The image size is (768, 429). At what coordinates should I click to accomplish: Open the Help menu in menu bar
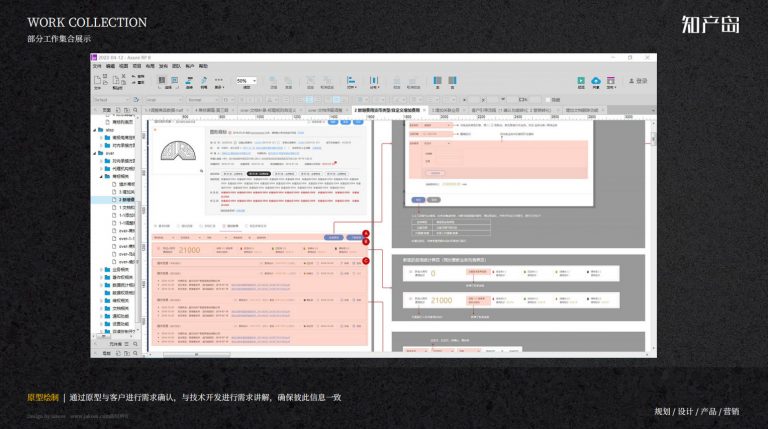(x=203, y=66)
